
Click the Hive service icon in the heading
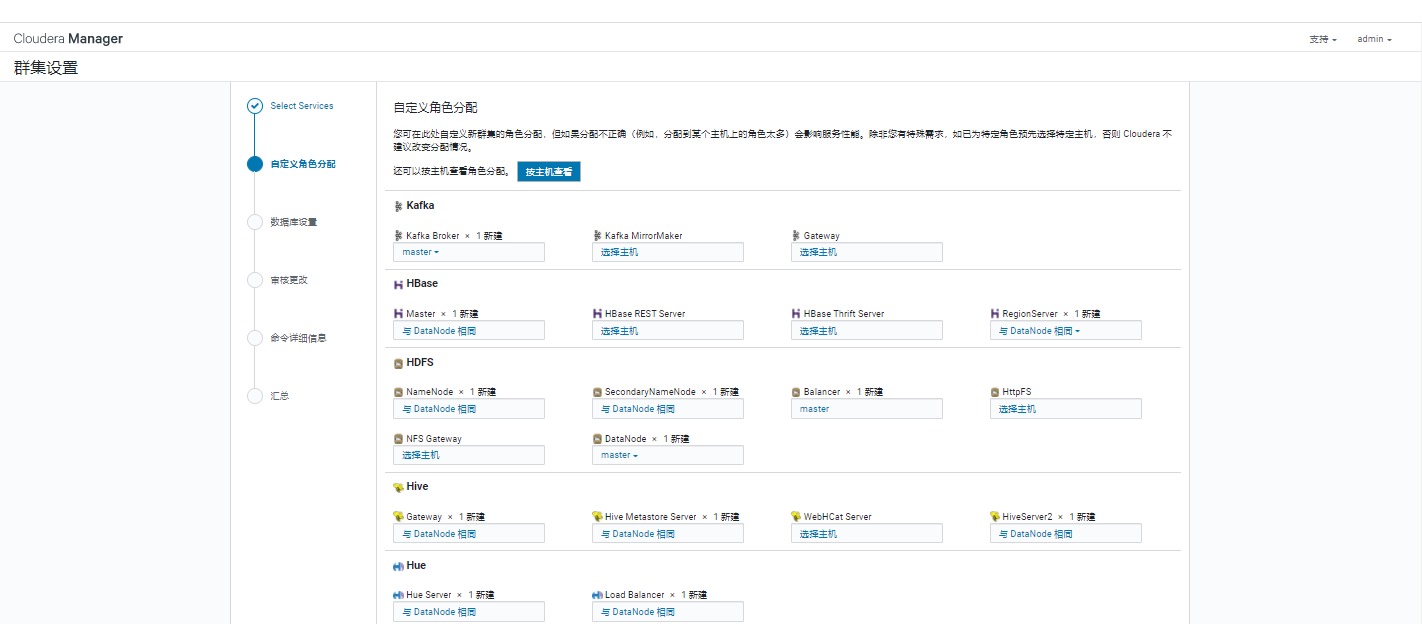[x=398, y=487]
